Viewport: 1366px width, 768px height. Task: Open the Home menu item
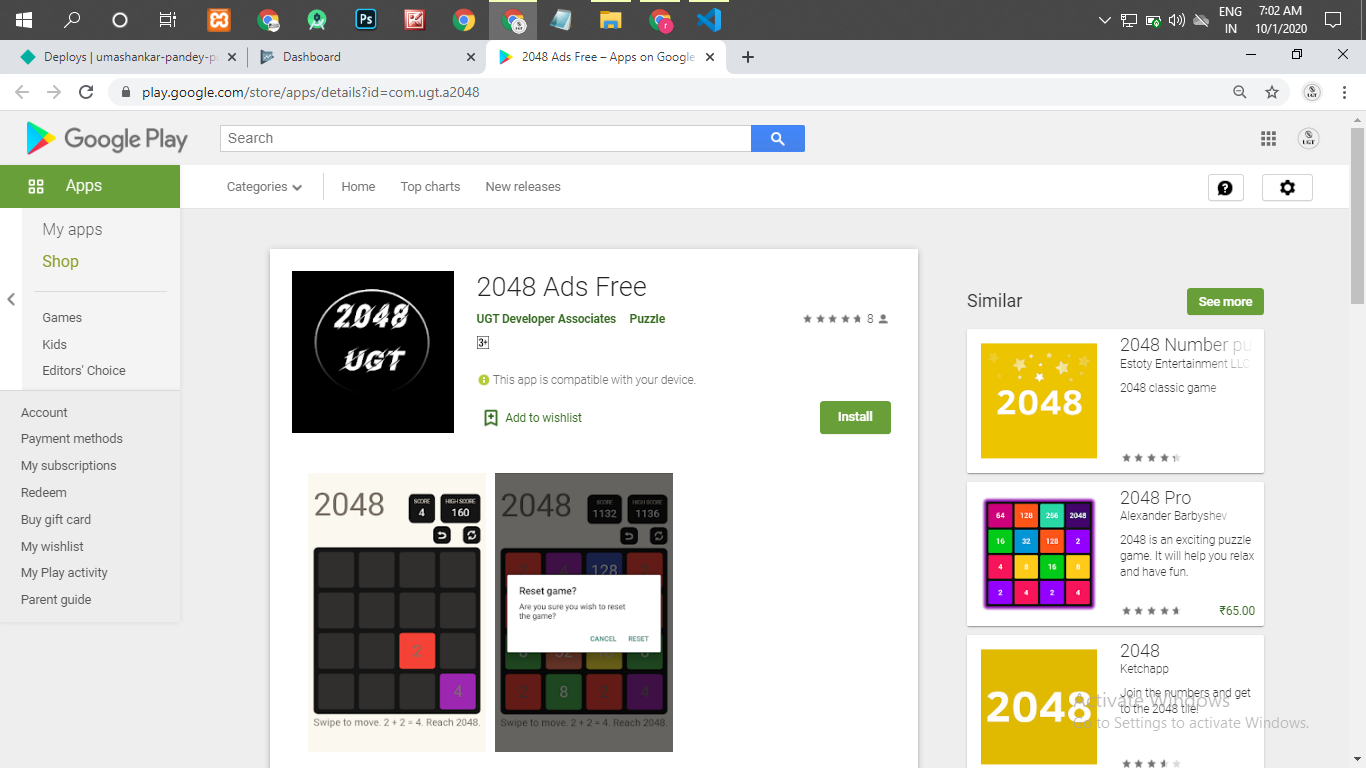[x=358, y=187]
